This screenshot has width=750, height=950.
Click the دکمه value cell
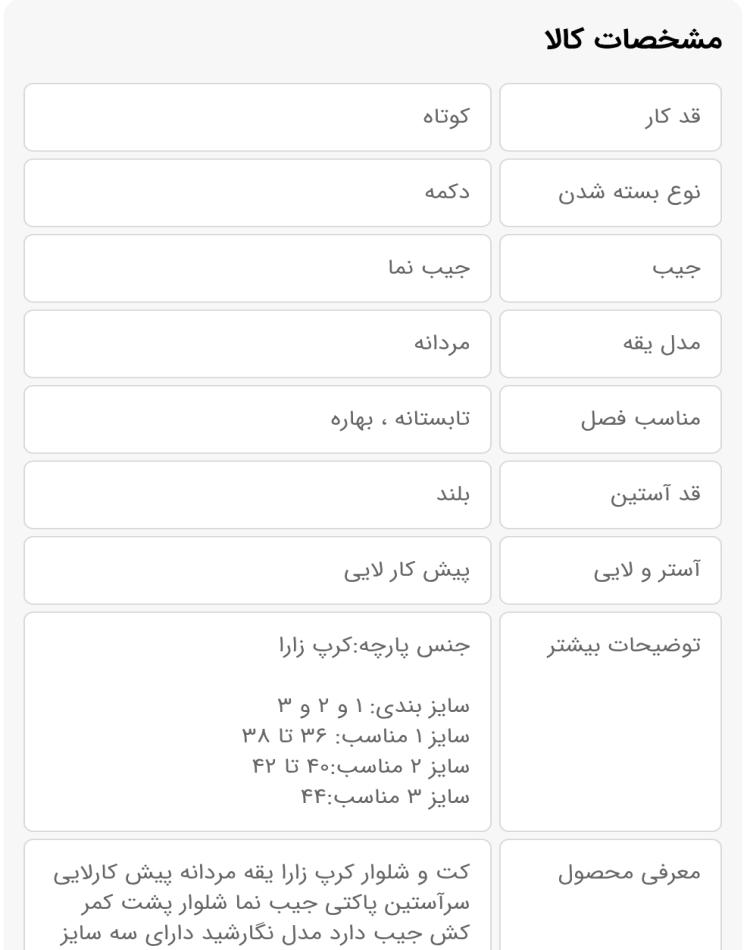coord(257,193)
